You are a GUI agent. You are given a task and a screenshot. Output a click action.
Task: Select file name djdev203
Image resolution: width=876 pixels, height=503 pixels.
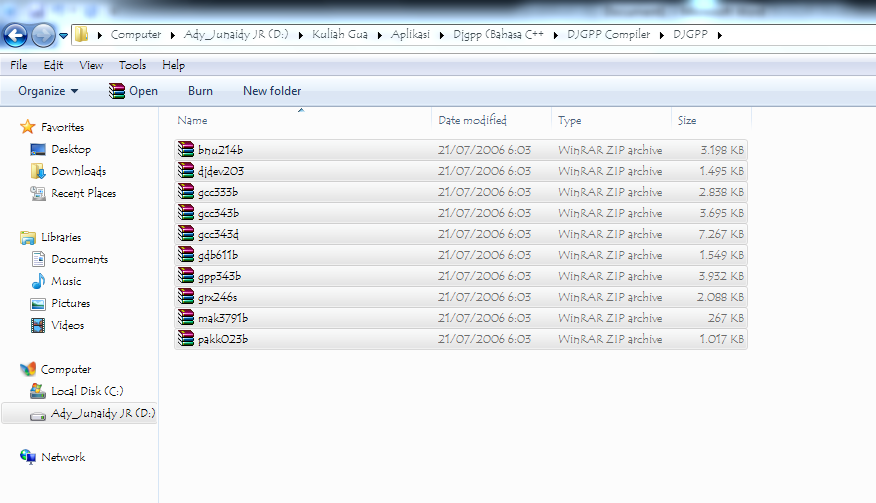(x=221, y=171)
